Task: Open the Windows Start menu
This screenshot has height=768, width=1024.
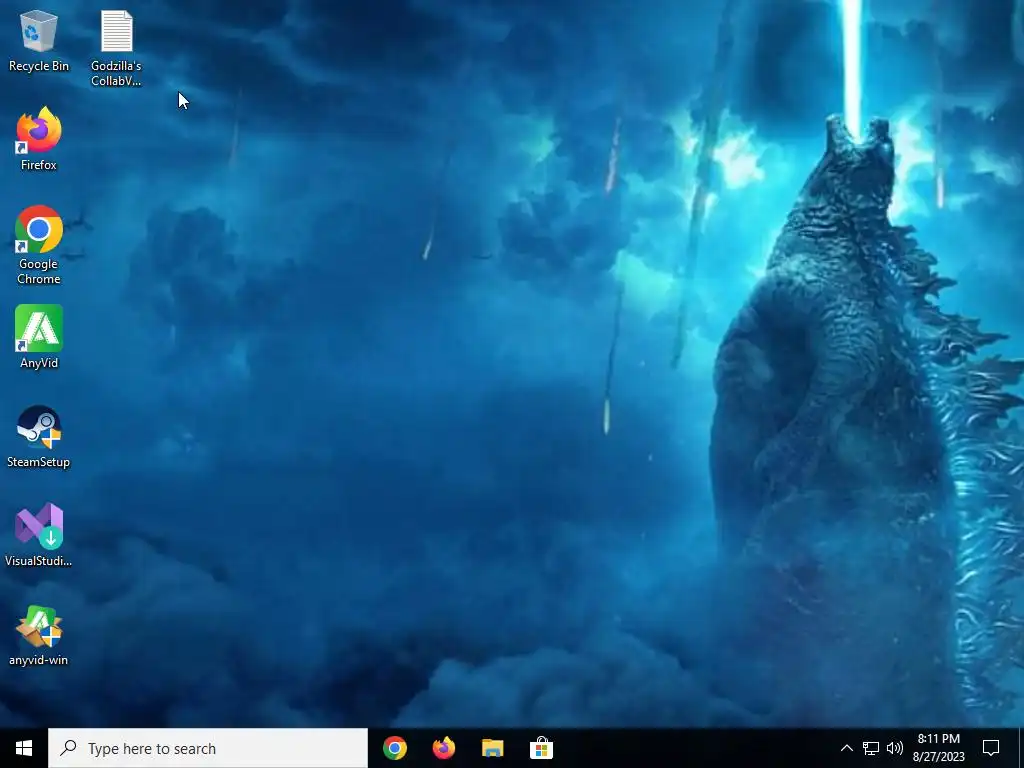Action: (24, 748)
